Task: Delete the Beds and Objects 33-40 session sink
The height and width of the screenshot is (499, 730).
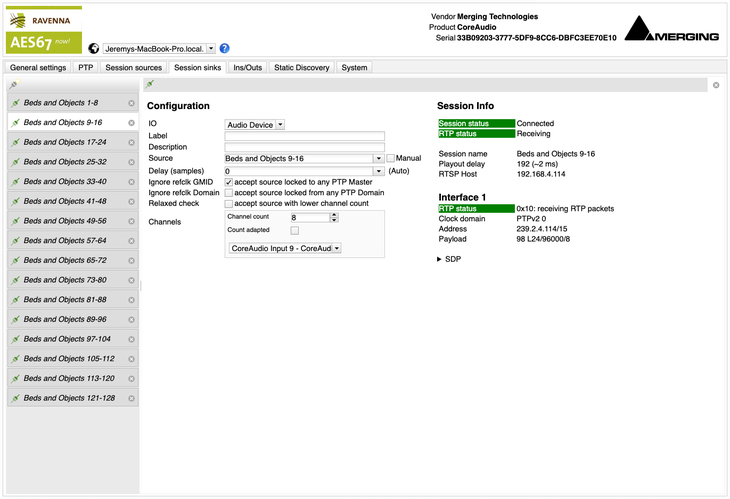Action: pyautogui.click(x=131, y=181)
